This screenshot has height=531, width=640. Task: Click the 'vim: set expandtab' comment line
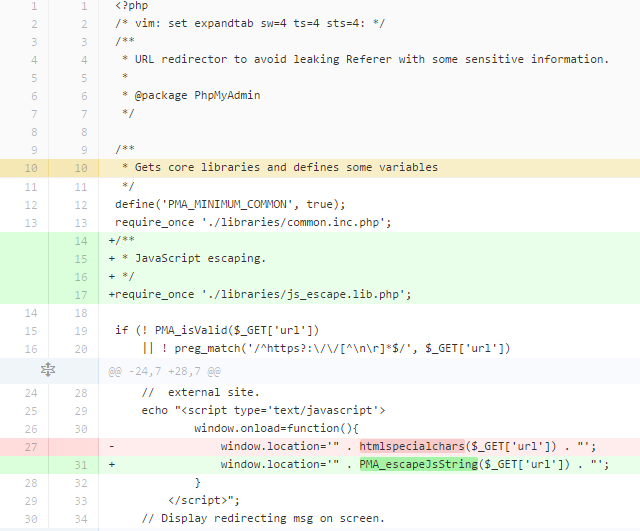tap(250, 23)
